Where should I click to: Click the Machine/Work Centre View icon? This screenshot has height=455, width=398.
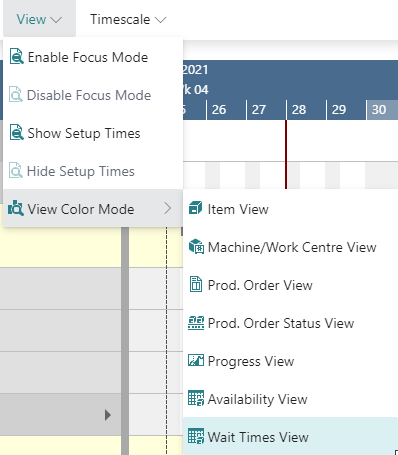pos(196,246)
